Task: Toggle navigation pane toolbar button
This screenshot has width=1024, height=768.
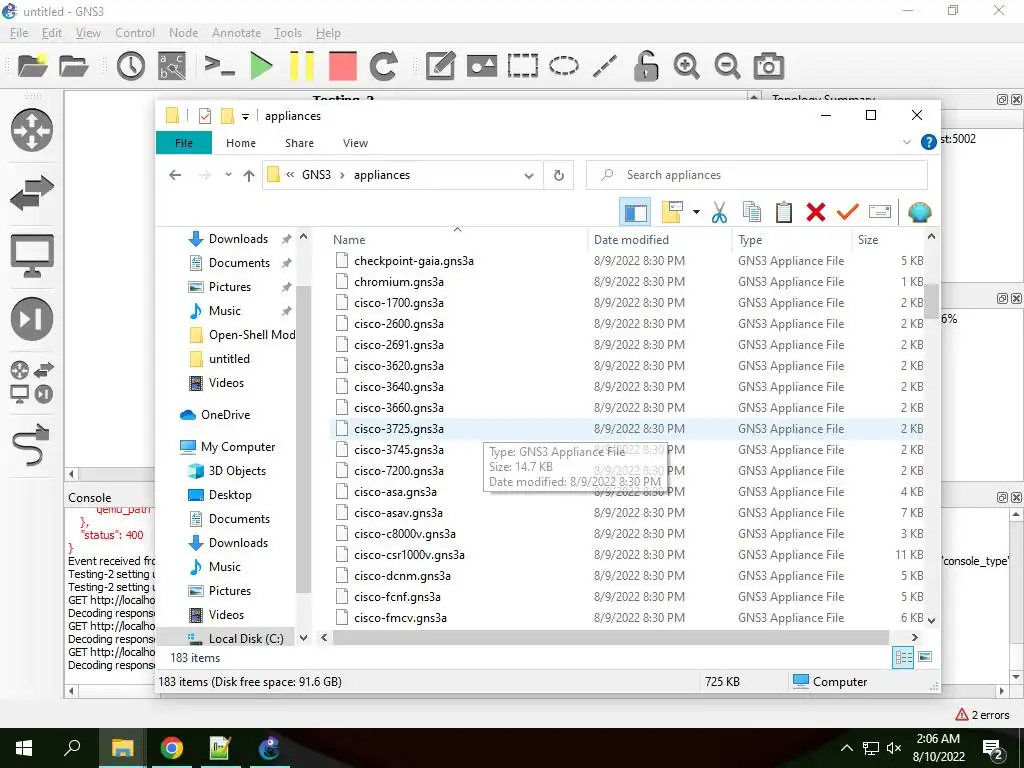Action: coord(635,212)
